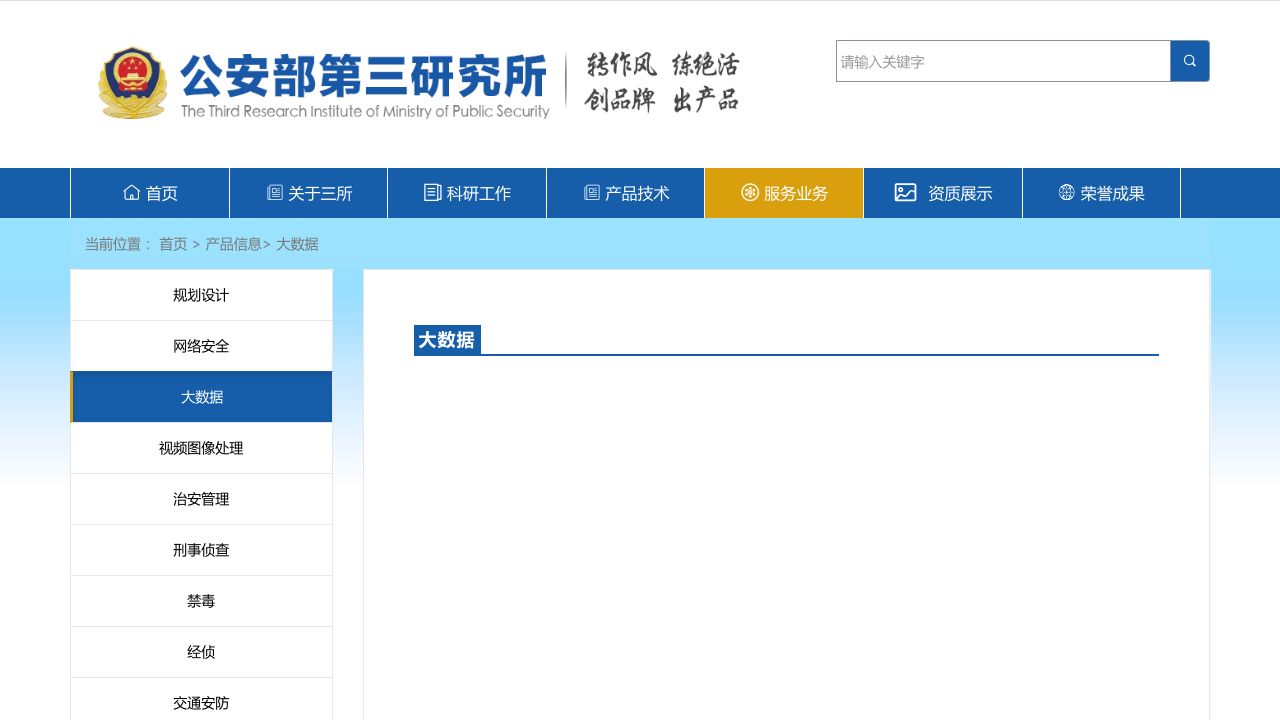Open 规划设计 in the sidebar
This screenshot has height=720, width=1280.
pos(201,295)
